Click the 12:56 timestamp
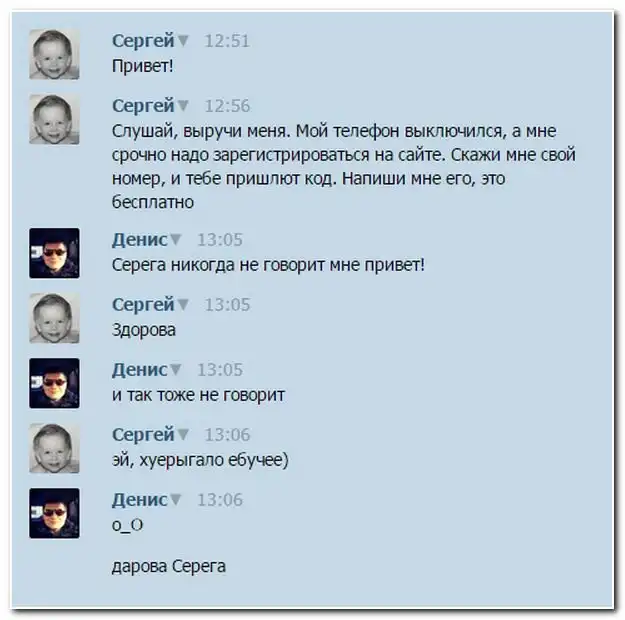 (227, 106)
